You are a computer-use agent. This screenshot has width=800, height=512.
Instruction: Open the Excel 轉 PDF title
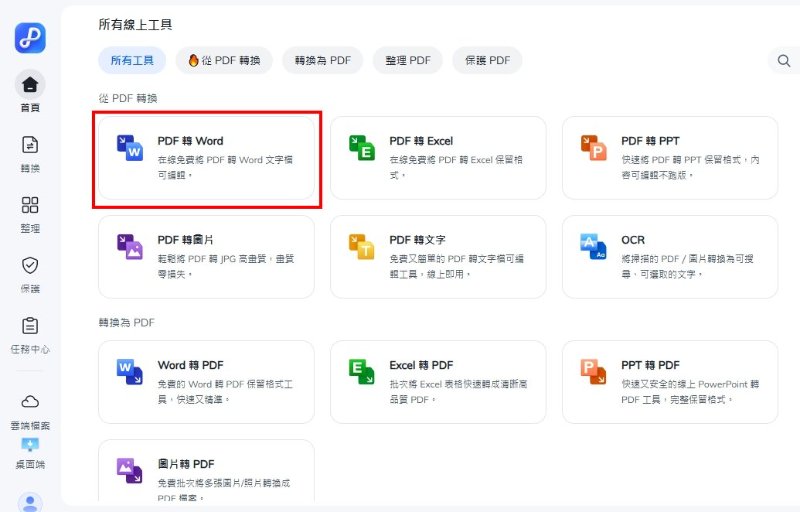coord(421,365)
